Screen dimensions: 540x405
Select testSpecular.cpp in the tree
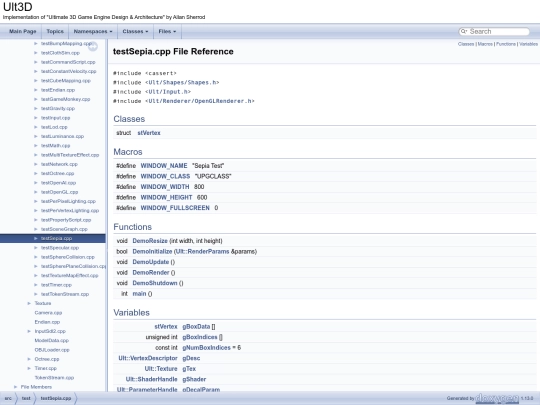[60, 248]
